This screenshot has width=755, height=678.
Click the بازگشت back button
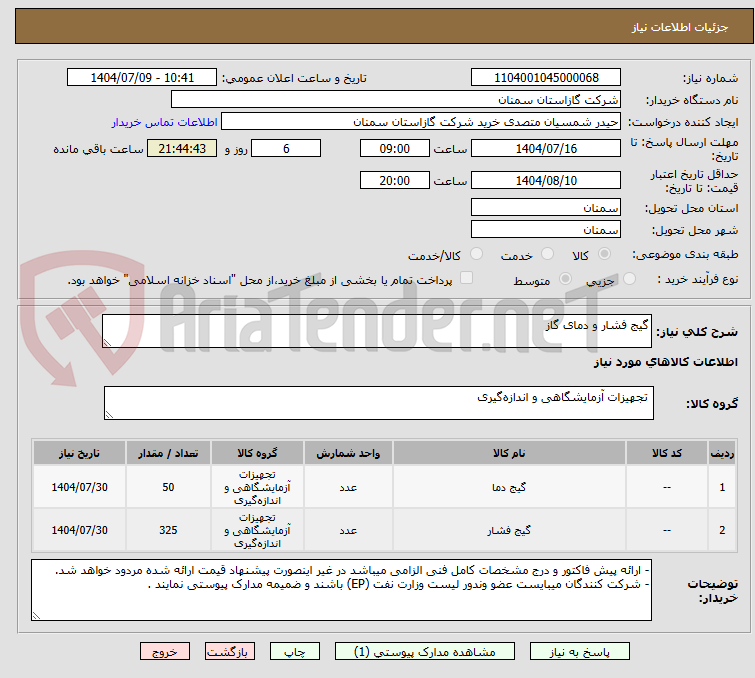[x=230, y=652]
